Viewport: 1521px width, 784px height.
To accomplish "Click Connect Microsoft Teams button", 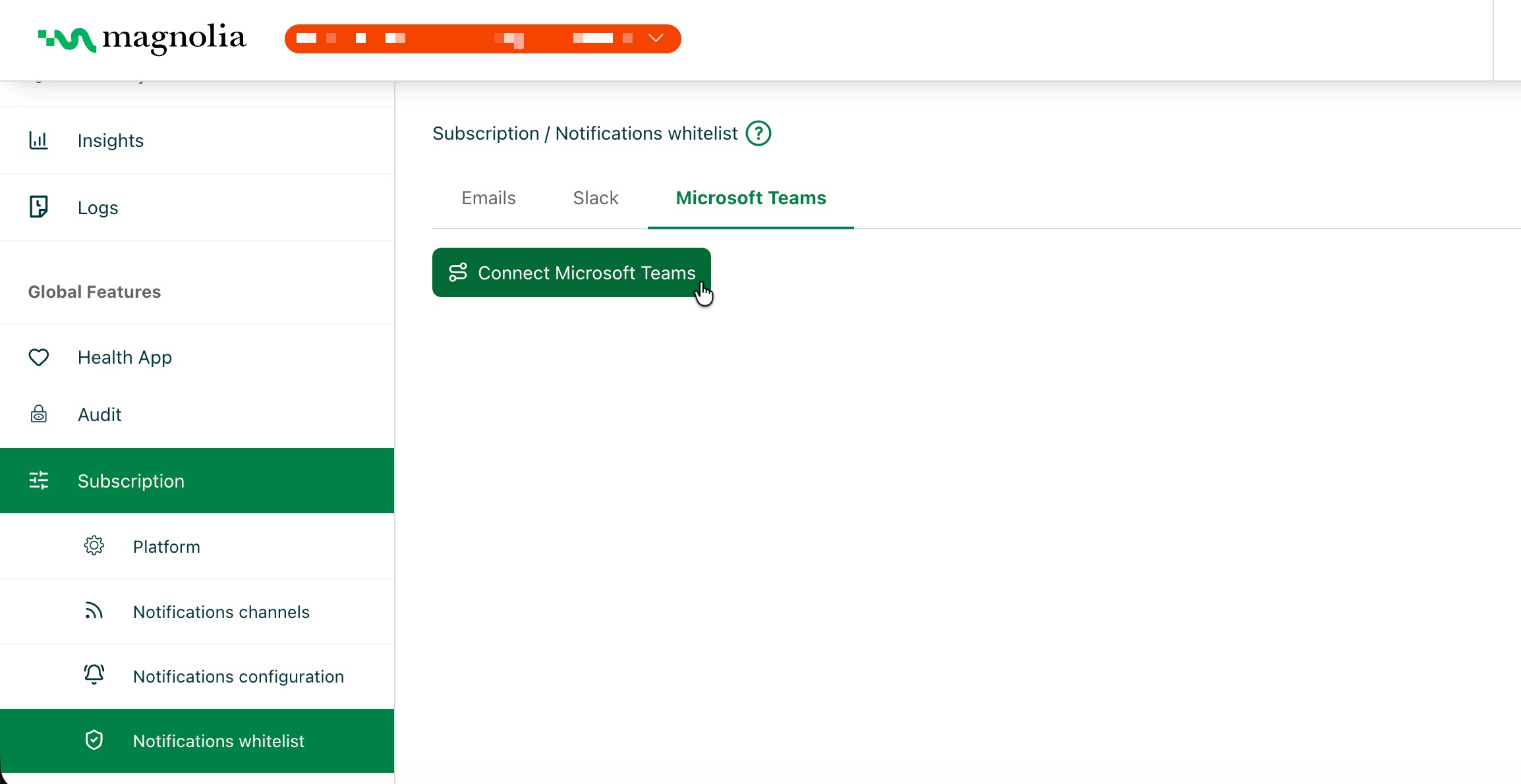I will coord(571,273).
